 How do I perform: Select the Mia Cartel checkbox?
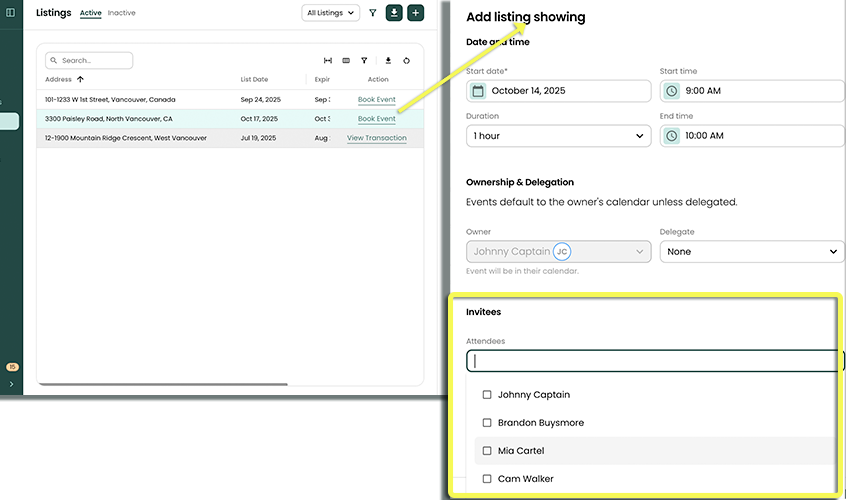(487, 451)
